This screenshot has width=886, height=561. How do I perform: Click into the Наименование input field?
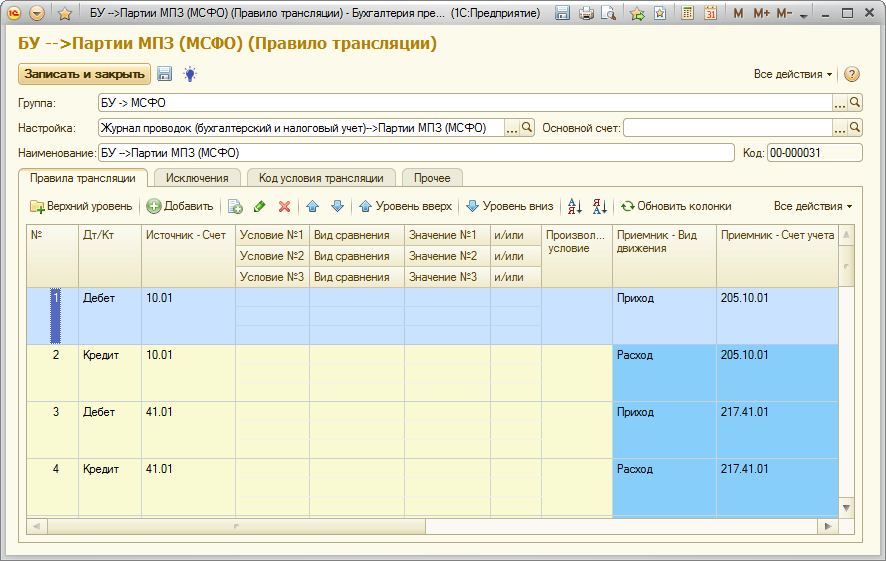(x=415, y=153)
